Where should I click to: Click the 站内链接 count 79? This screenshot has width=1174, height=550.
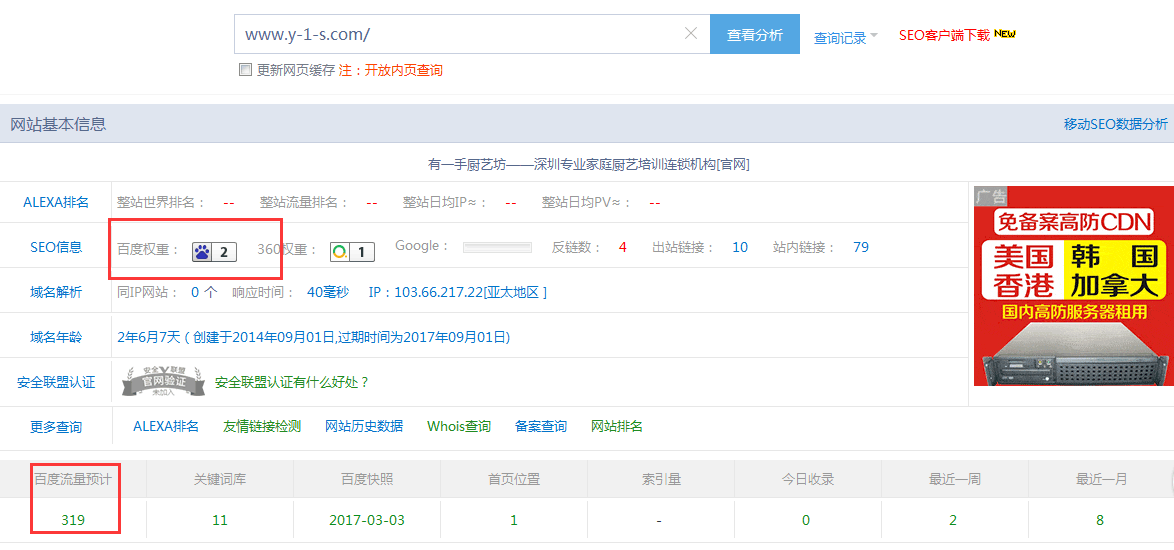[861, 247]
